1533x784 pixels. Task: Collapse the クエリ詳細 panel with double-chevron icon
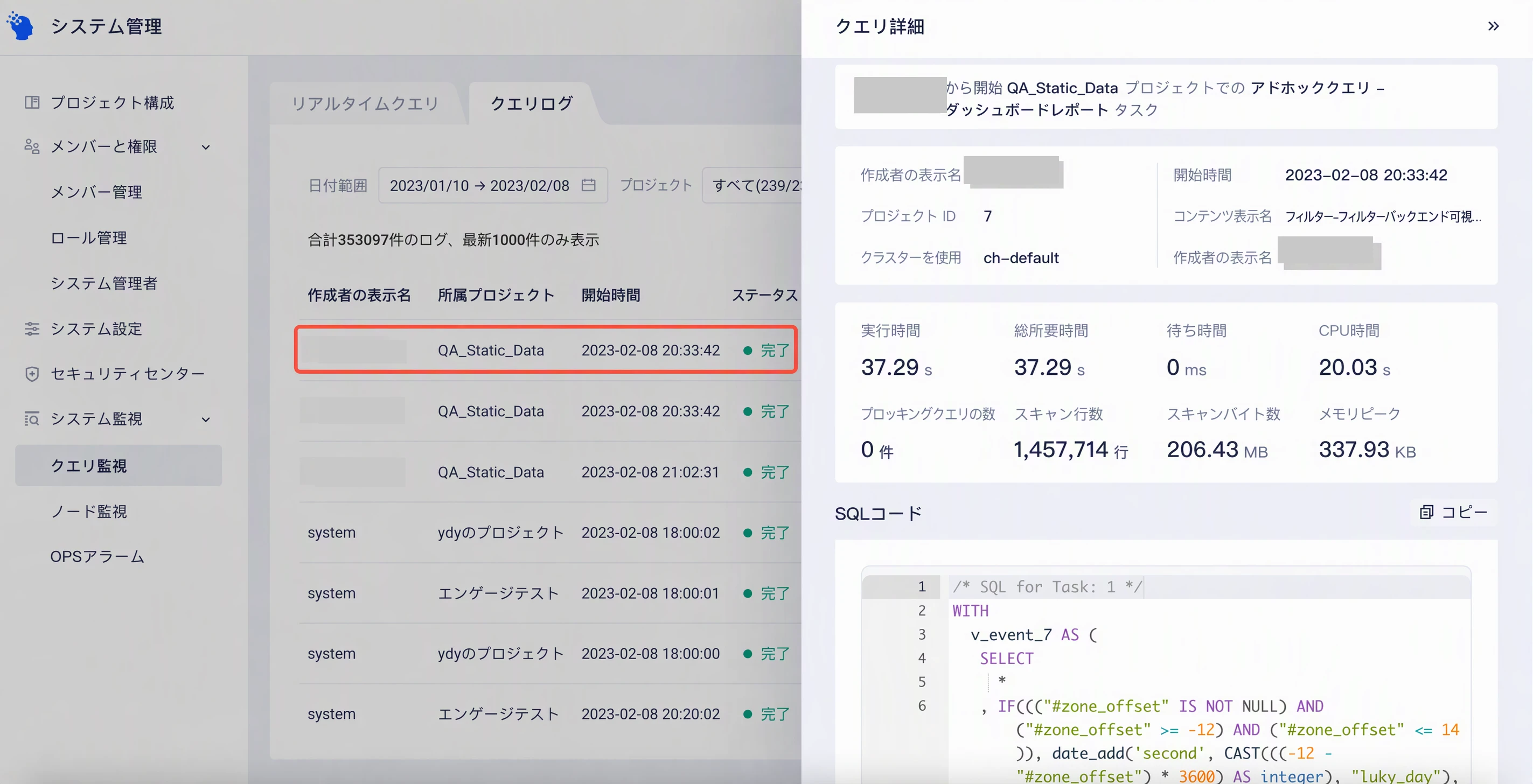click(x=1493, y=26)
